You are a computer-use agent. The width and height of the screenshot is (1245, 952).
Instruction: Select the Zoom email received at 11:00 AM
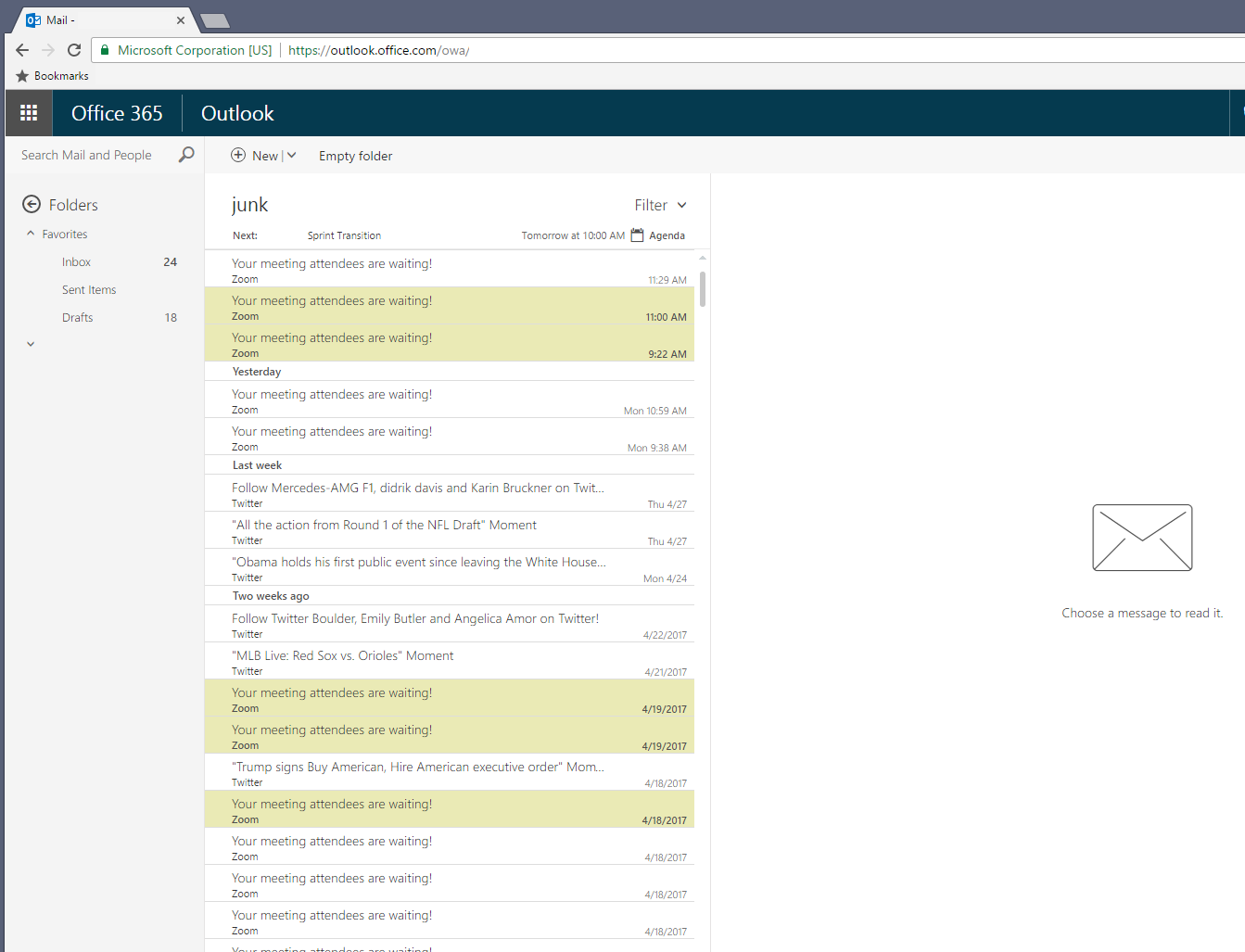point(417,307)
